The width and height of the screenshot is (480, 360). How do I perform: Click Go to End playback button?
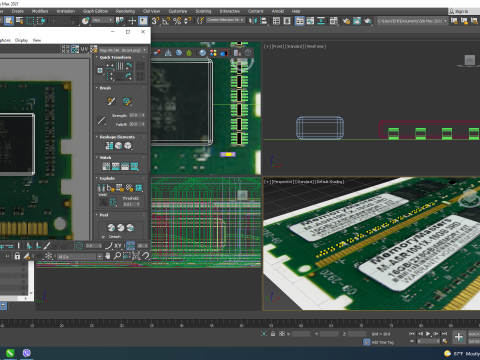coord(444,334)
